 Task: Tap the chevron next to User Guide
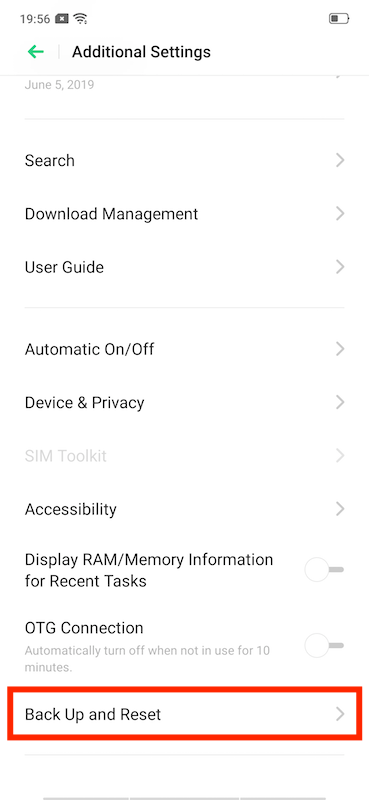click(x=340, y=267)
